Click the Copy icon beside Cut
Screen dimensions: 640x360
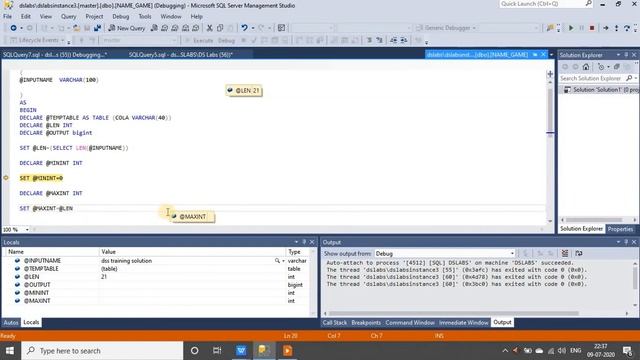[x=220, y=28]
